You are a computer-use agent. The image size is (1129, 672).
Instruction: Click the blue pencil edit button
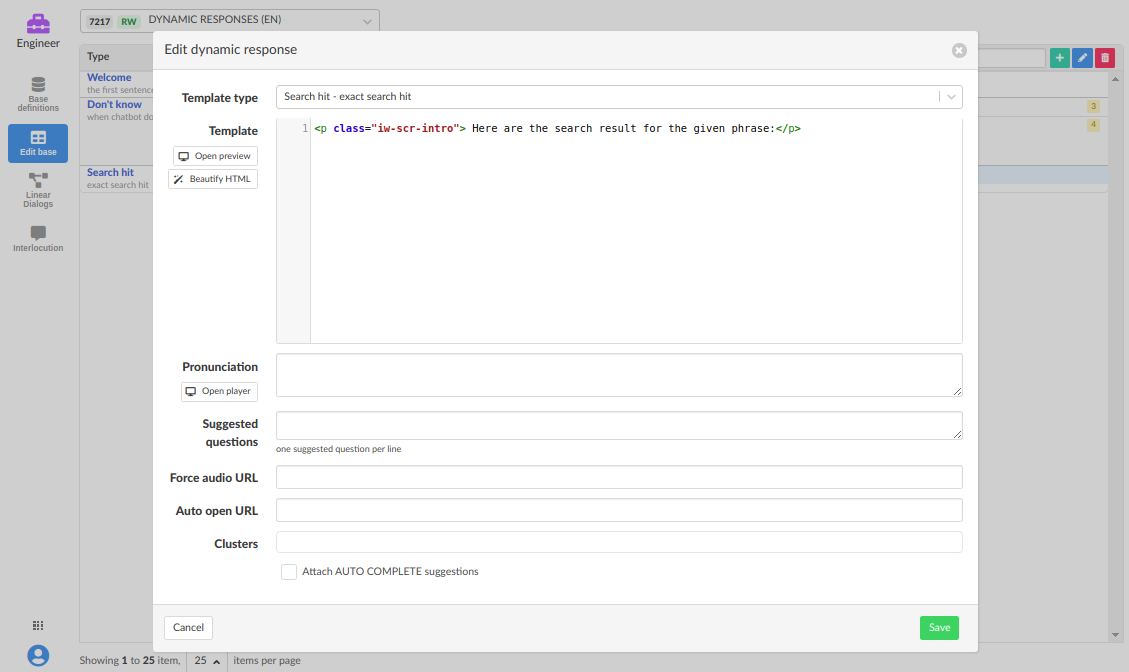click(x=1082, y=58)
